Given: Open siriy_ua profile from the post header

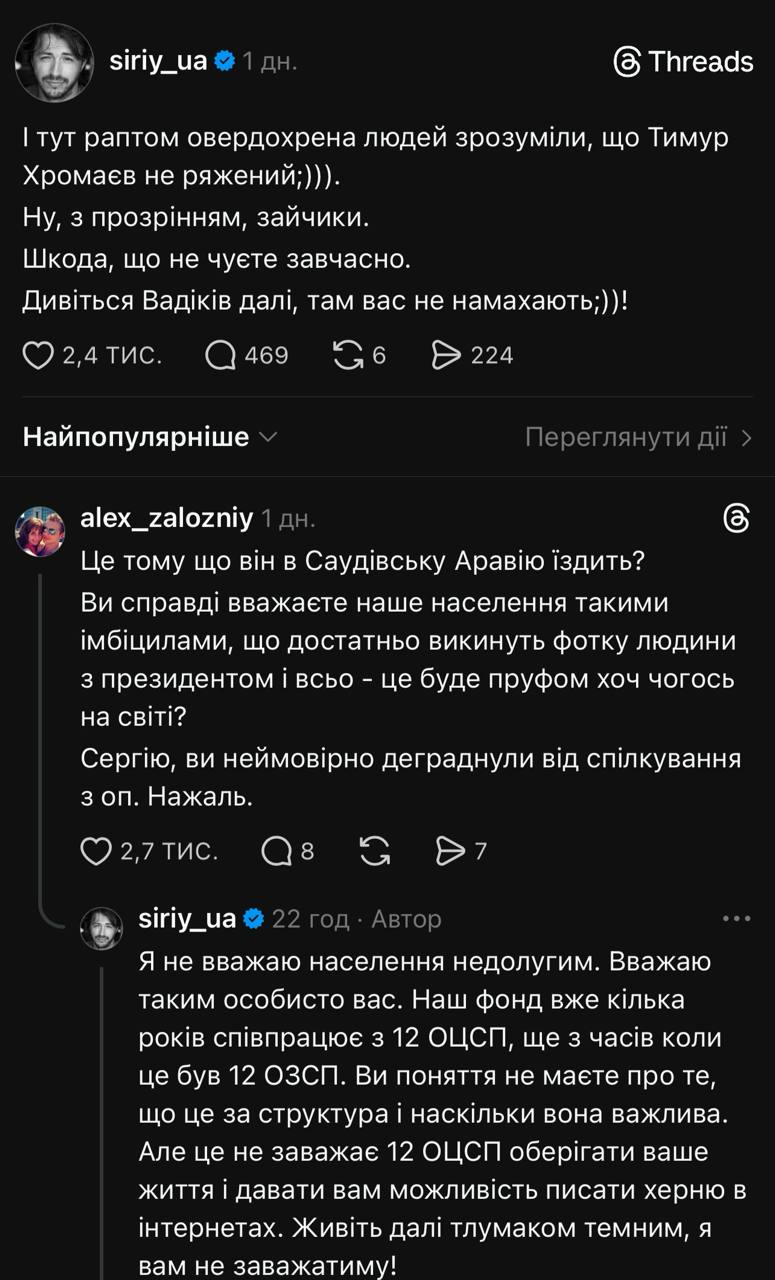Looking at the screenshot, I should [158, 61].
